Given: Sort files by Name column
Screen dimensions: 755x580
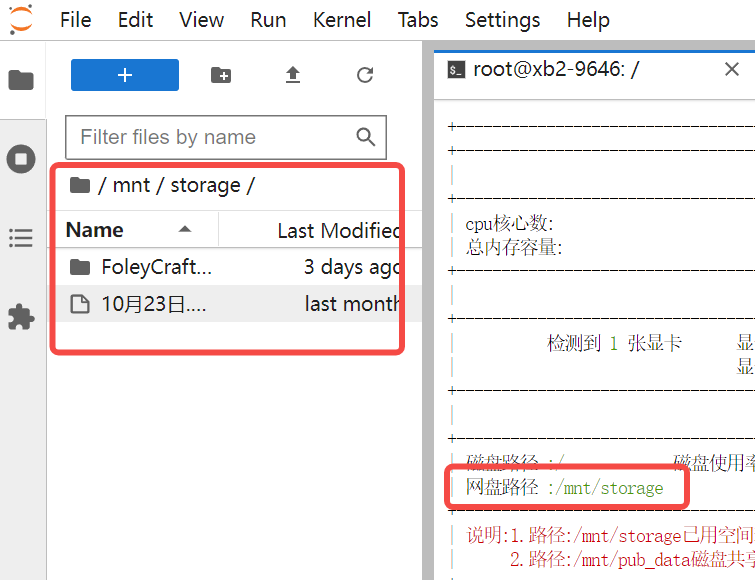Looking at the screenshot, I should pyautogui.click(x=95, y=230).
